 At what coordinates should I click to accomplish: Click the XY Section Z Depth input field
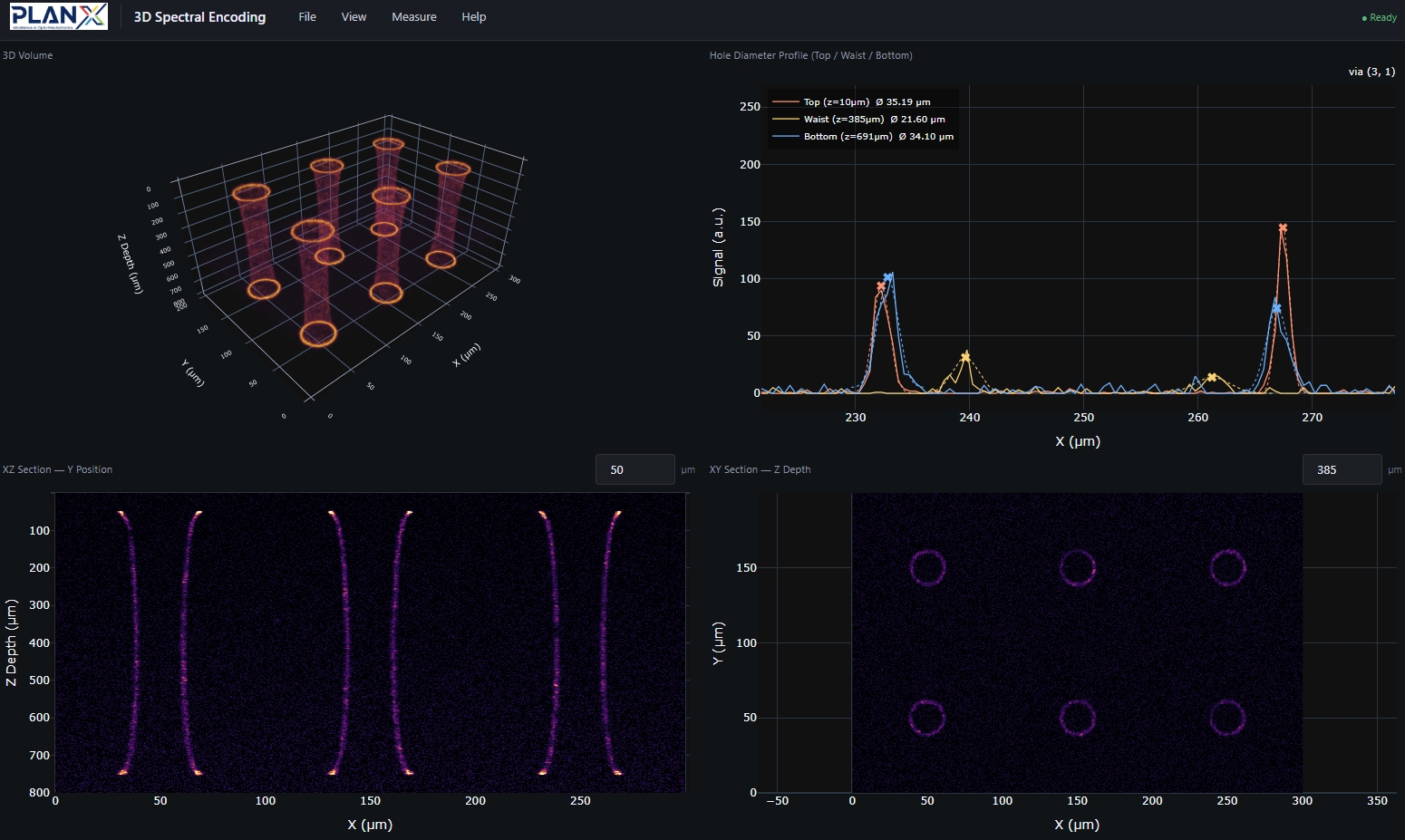pyautogui.click(x=1342, y=469)
